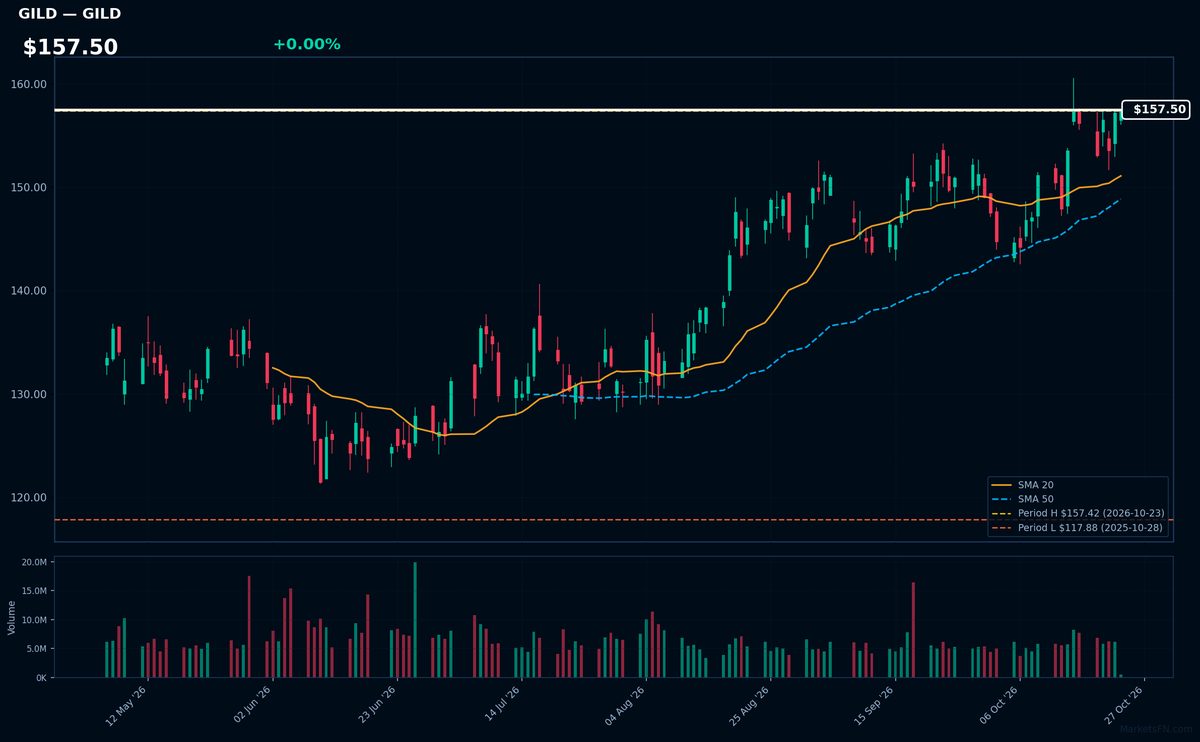Click the +0.00% change indicator
1200x742 pixels.
point(306,44)
